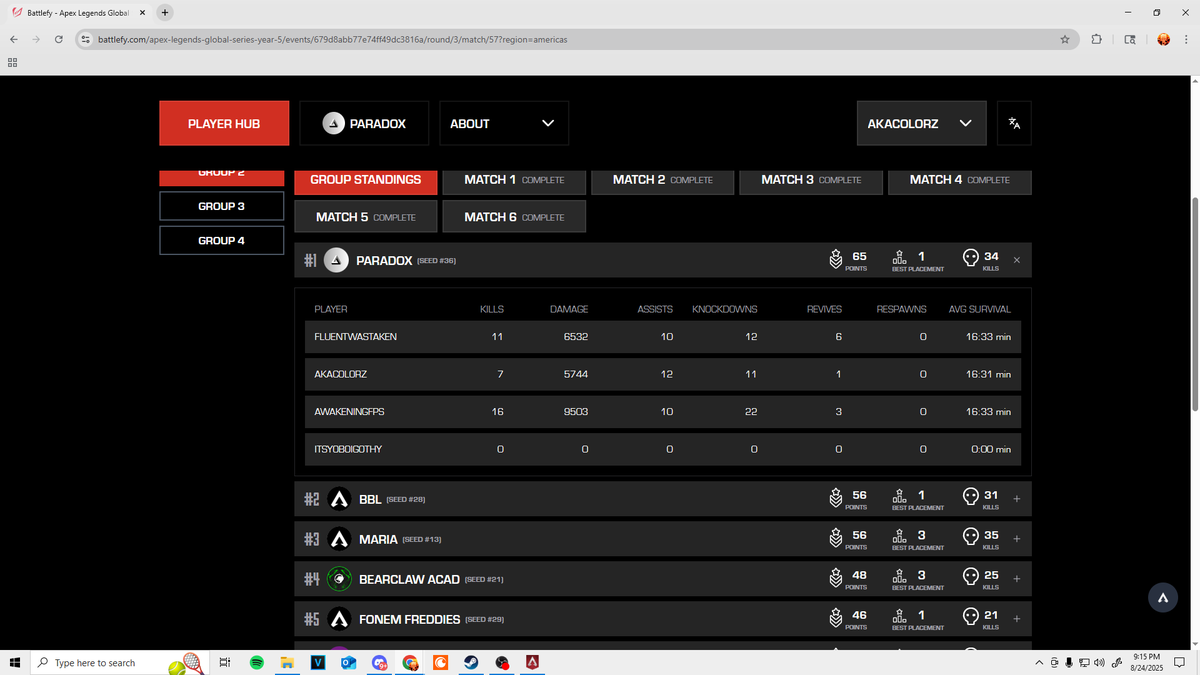Expand MARIA team player stats

[1017, 538]
